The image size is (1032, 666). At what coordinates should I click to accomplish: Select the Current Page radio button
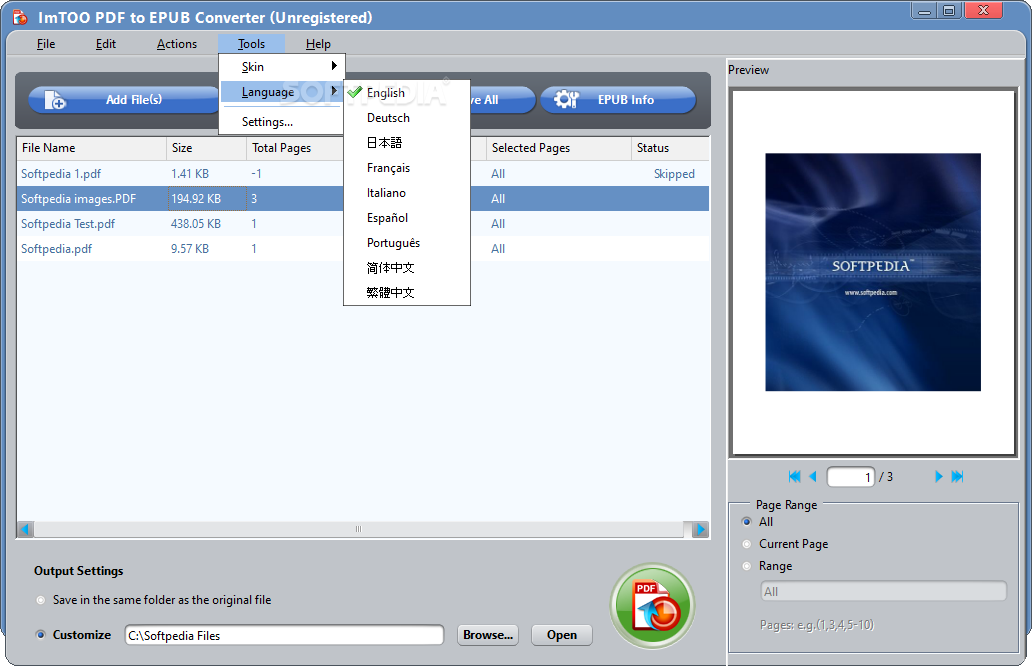746,544
